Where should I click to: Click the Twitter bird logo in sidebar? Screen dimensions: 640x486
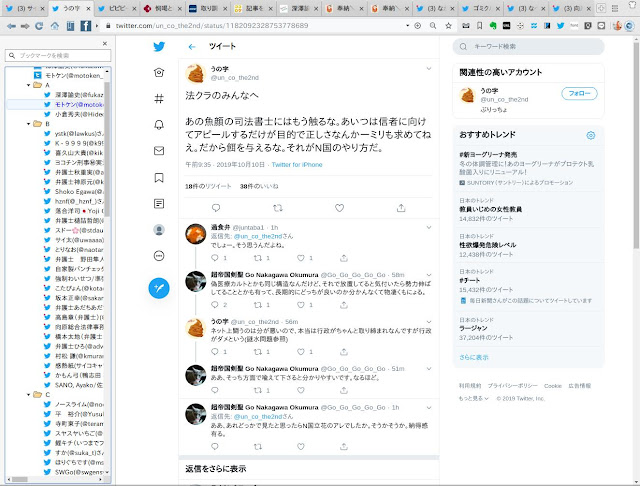tap(159, 47)
